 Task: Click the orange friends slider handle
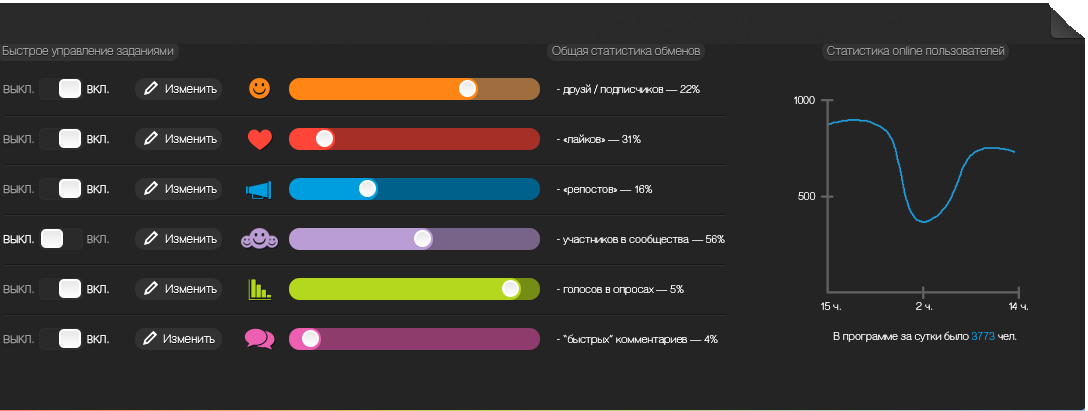467,89
